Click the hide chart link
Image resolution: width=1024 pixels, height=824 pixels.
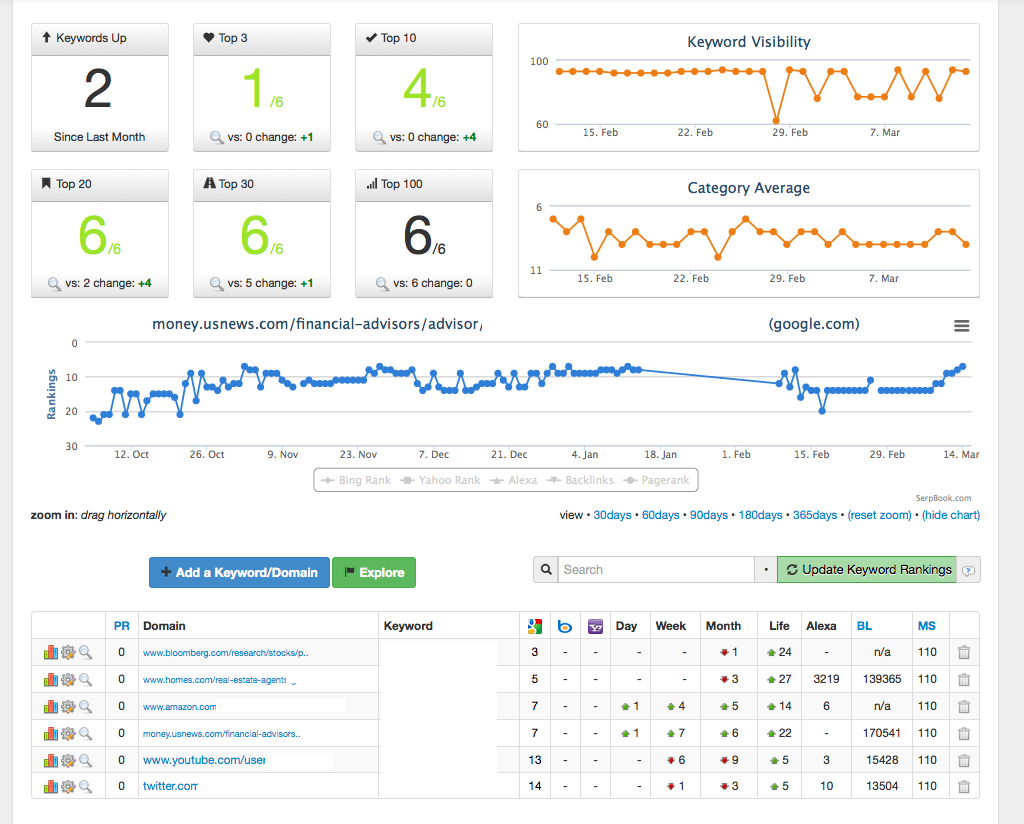pos(950,515)
